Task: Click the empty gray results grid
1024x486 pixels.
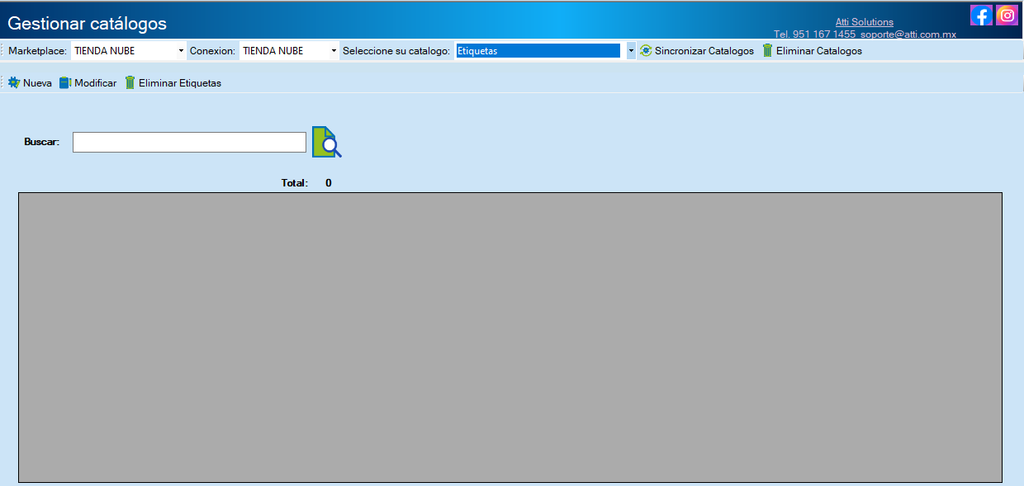Action: pyautogui.click(x=510, y=338)
